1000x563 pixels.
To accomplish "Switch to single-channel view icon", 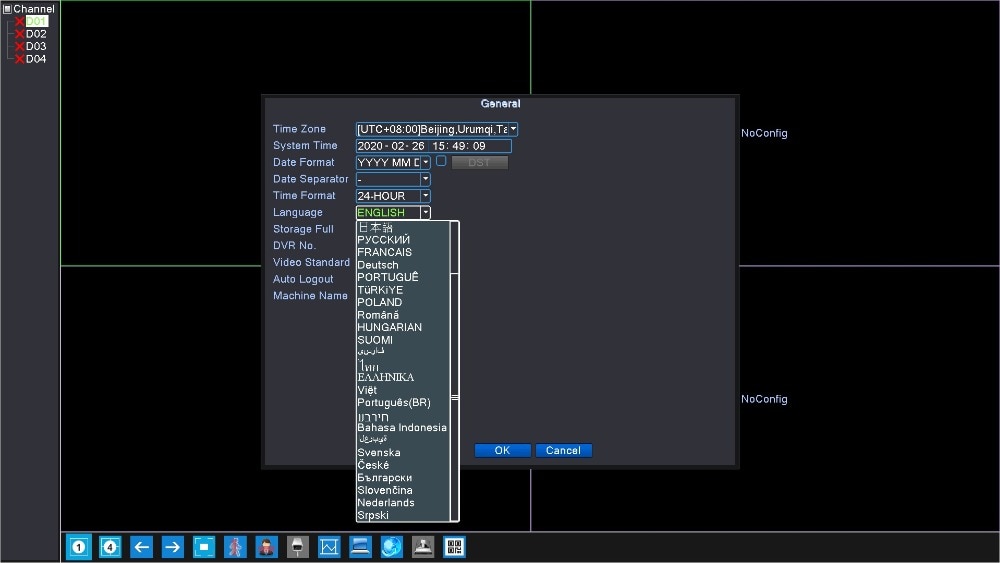I will [78, 546].
